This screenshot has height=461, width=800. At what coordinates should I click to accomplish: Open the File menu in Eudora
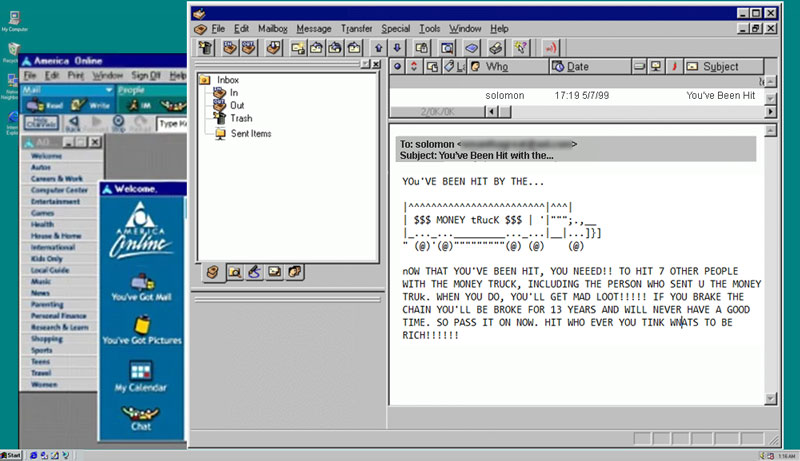pos(218,29)
